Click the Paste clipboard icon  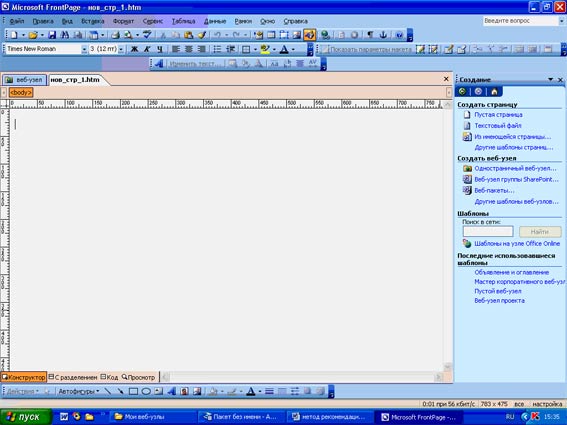[188, 35]
